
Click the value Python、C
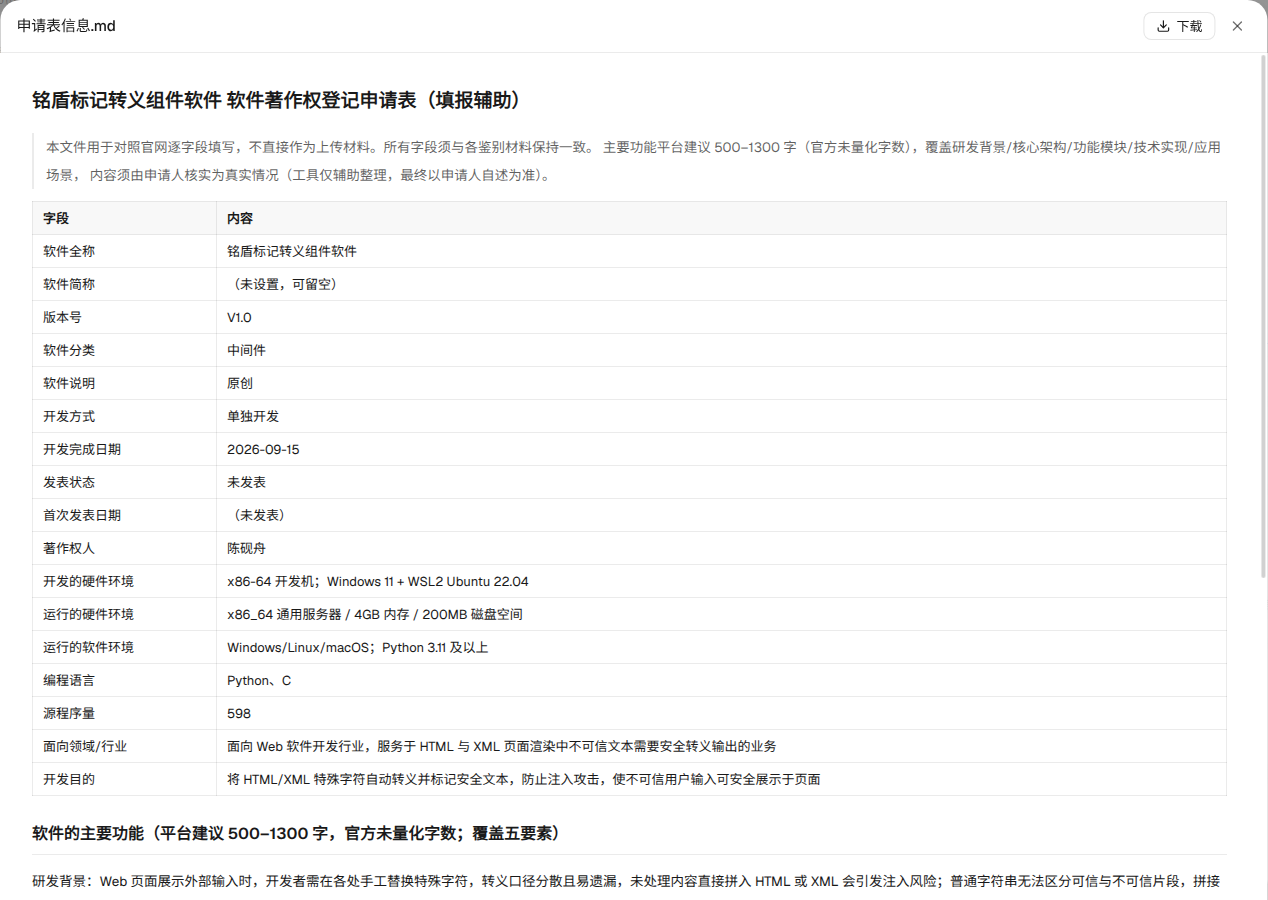[x=259, y=680]
